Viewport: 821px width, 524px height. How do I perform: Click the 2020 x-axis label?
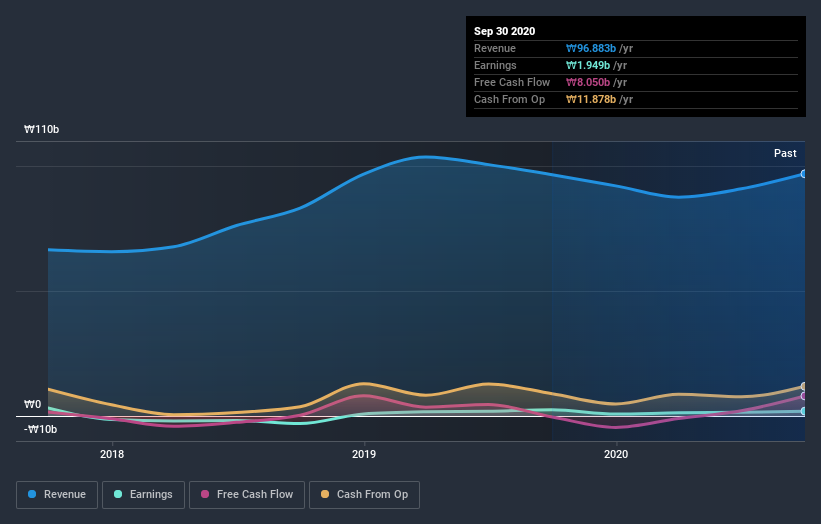pyautogui.click(x=616, y=454)
